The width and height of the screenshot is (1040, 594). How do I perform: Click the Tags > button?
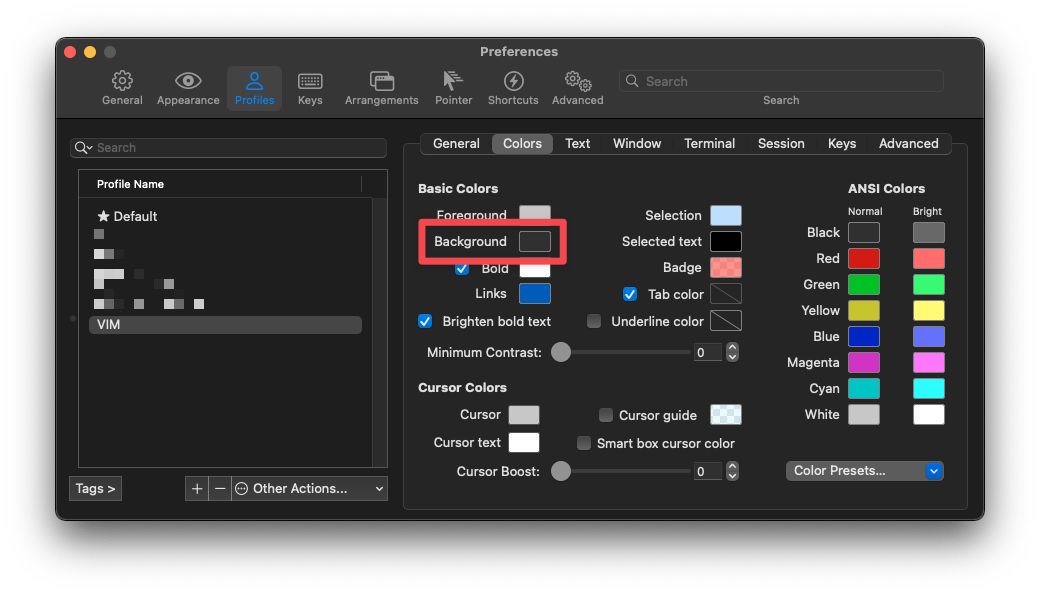click(96, 488)
